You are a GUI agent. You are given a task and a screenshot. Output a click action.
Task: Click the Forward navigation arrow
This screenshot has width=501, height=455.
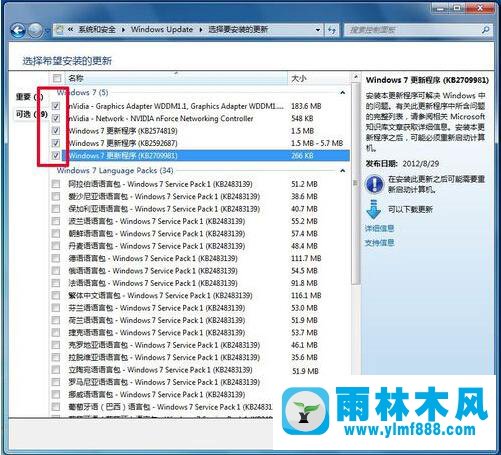pyautogui.click(x=35, y=31)
